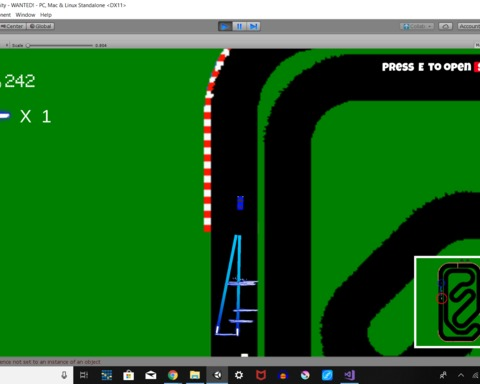Open the Help menu

click(x=46, y=15)
